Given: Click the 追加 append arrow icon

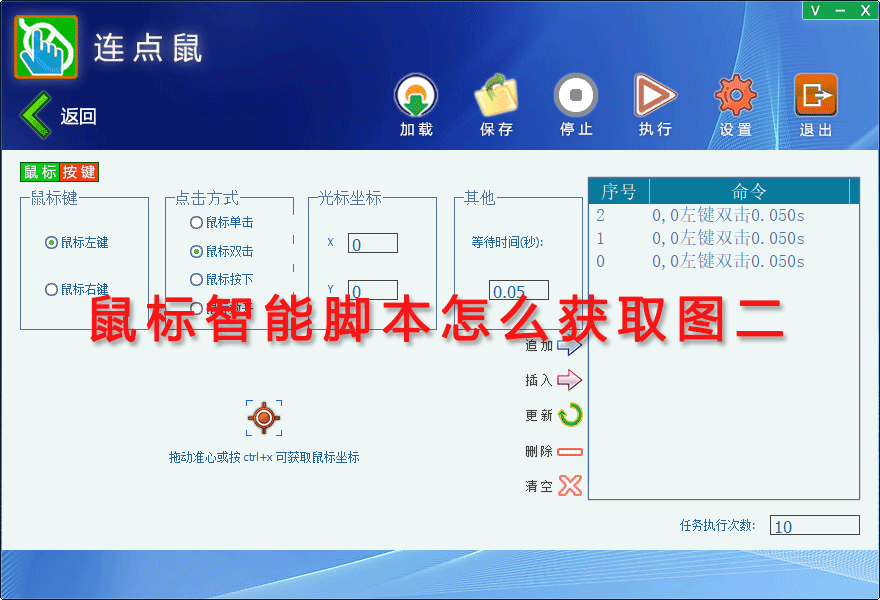Looking at the screenshot, I should coord(570,346).
